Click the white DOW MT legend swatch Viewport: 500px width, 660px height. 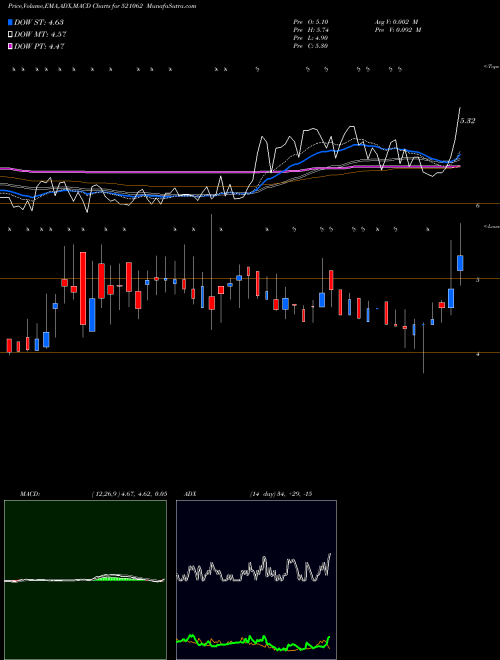click(10, 35)
